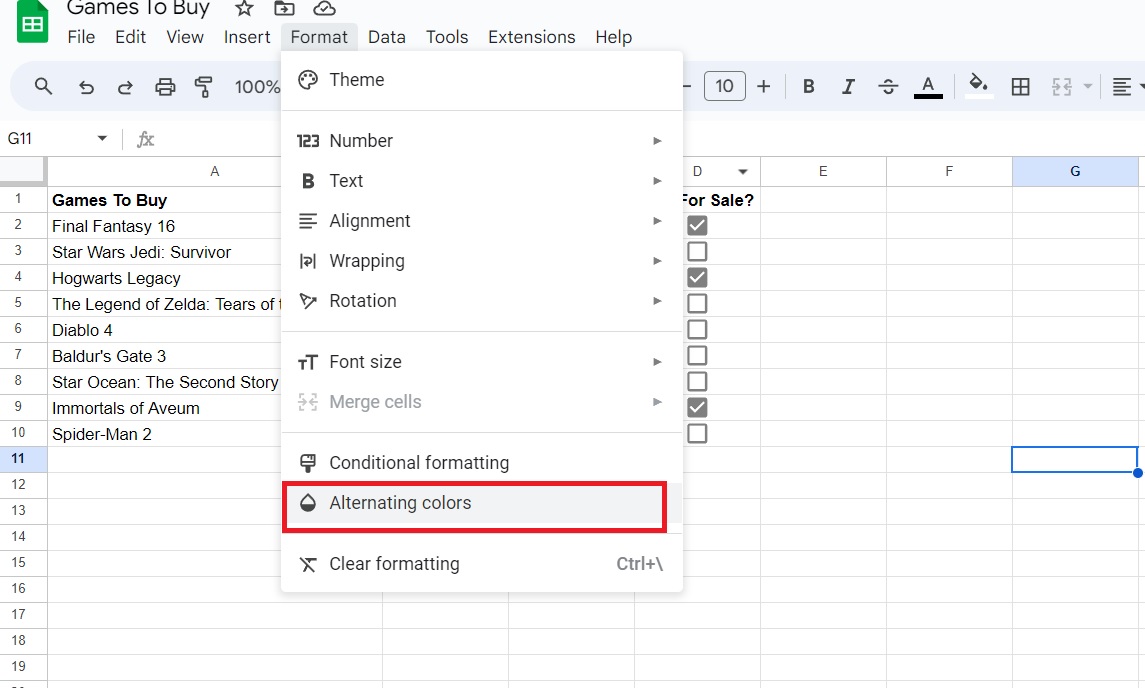Image resolution: width=1145 pixels, height=688 pixels.
Task: Open the zoom 100% dropdown
Action: (257, 87)
